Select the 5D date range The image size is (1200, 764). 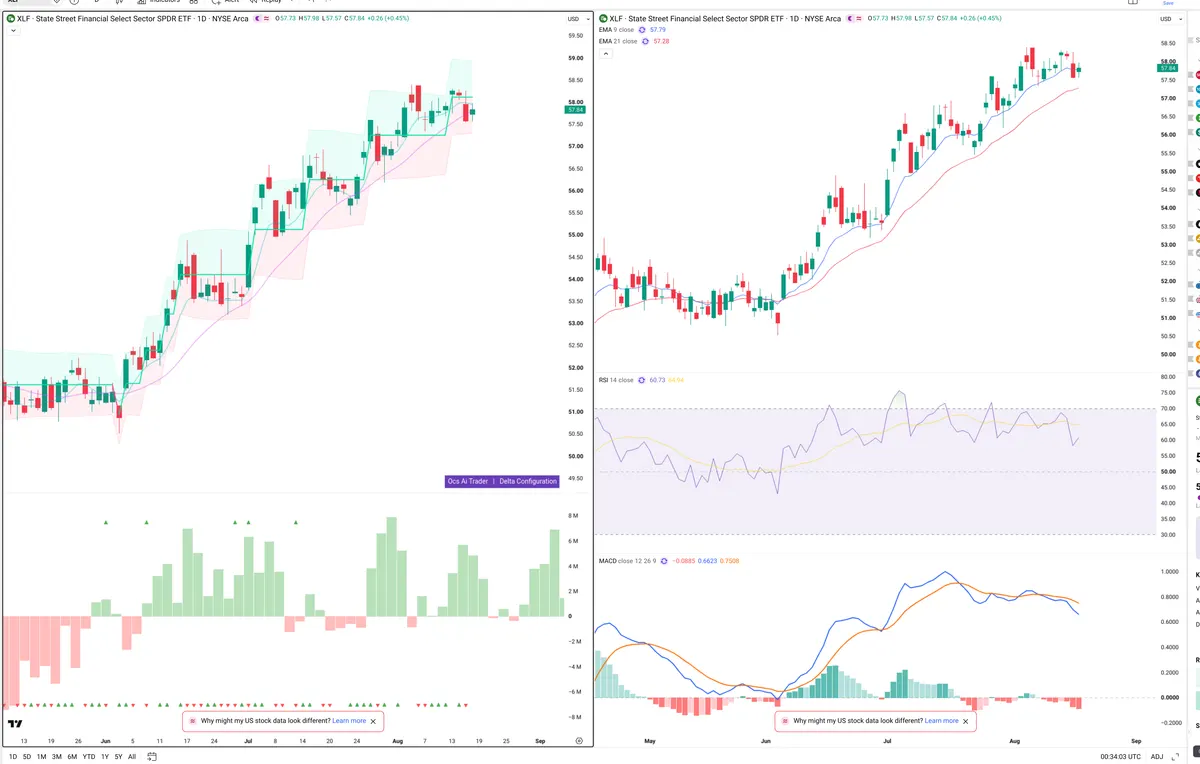tap(27, 757)
